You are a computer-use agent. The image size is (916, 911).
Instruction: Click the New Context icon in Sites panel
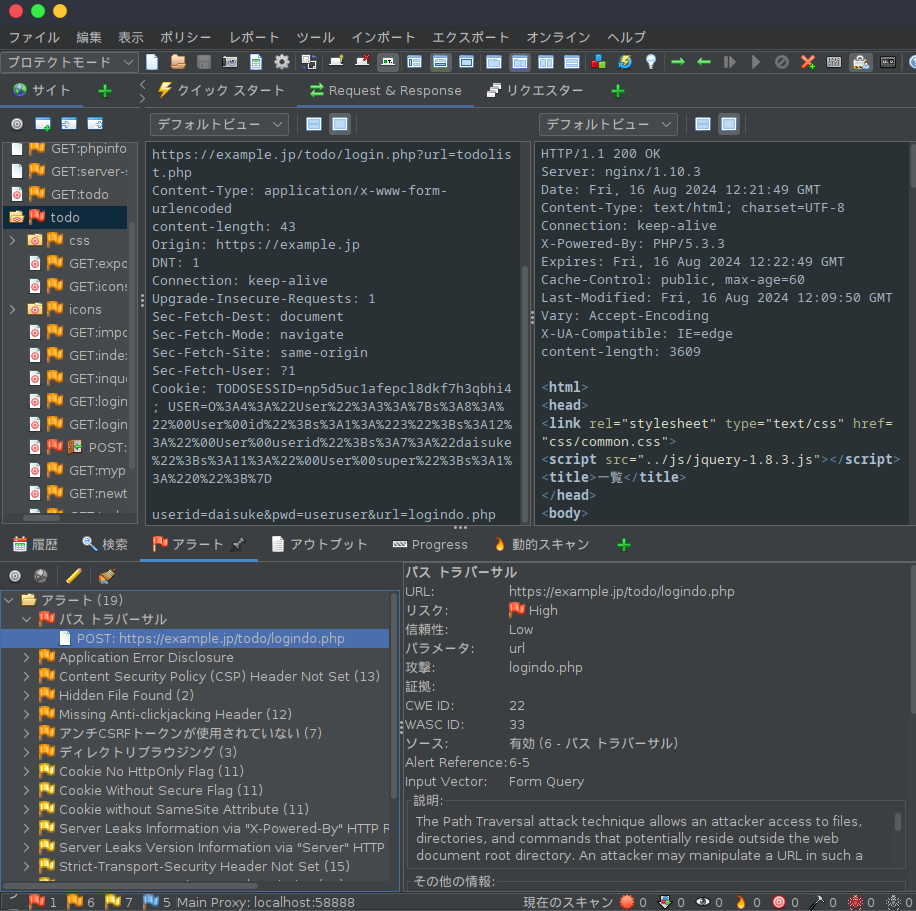click(x=43, y=124)
